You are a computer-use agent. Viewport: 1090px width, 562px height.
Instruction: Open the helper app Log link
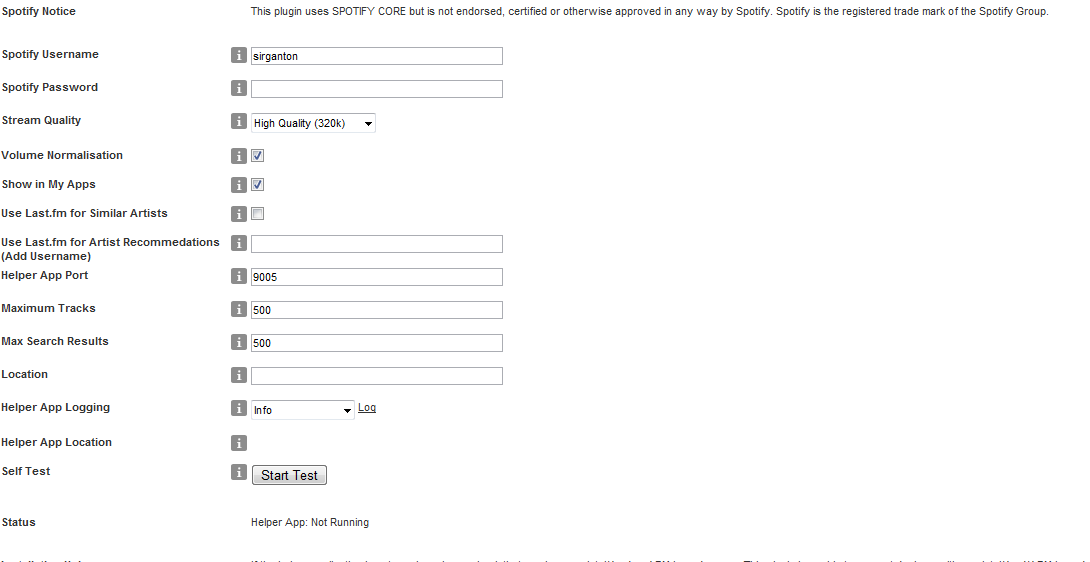click(x=367, y=408)
